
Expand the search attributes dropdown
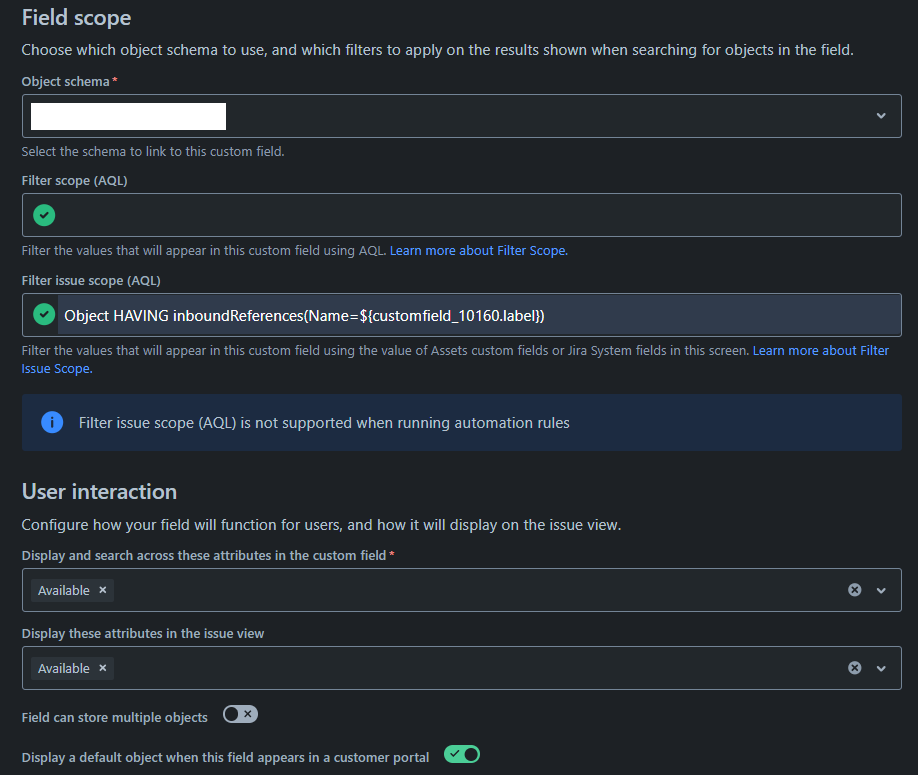click(881, 590)
